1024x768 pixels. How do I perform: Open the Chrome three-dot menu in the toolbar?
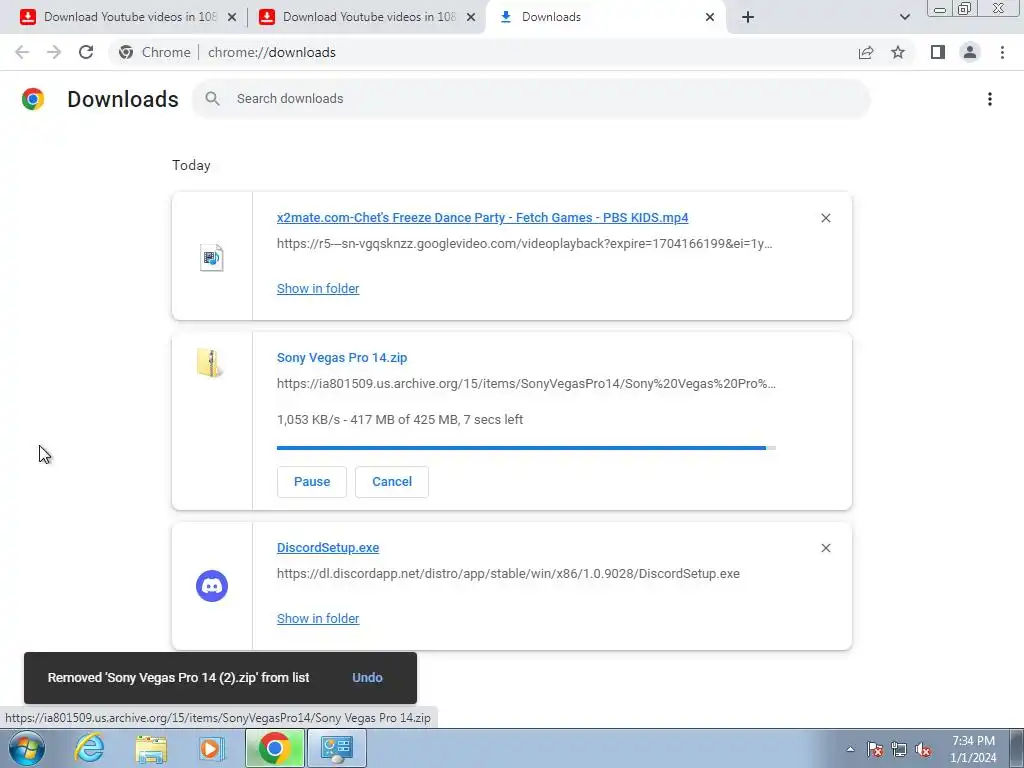click(x=1002, y=52)
